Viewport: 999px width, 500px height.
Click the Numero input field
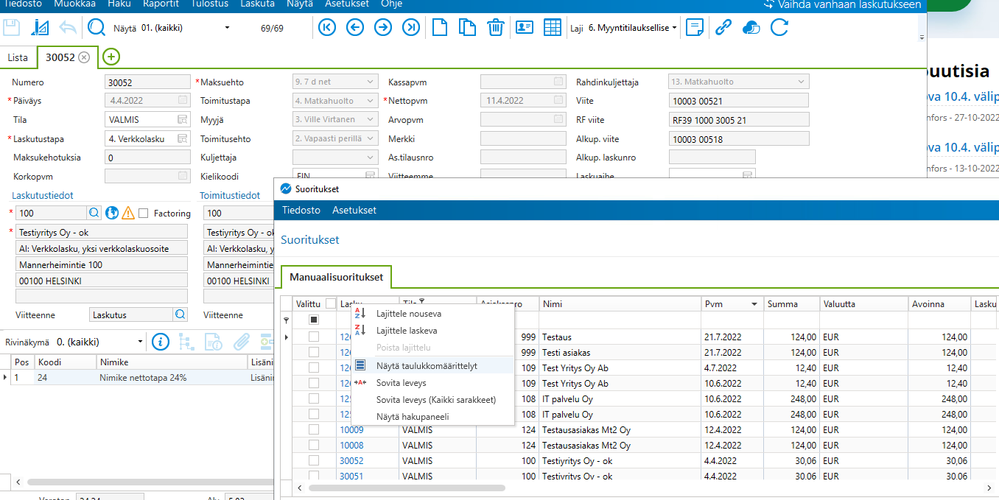[147, 82]
